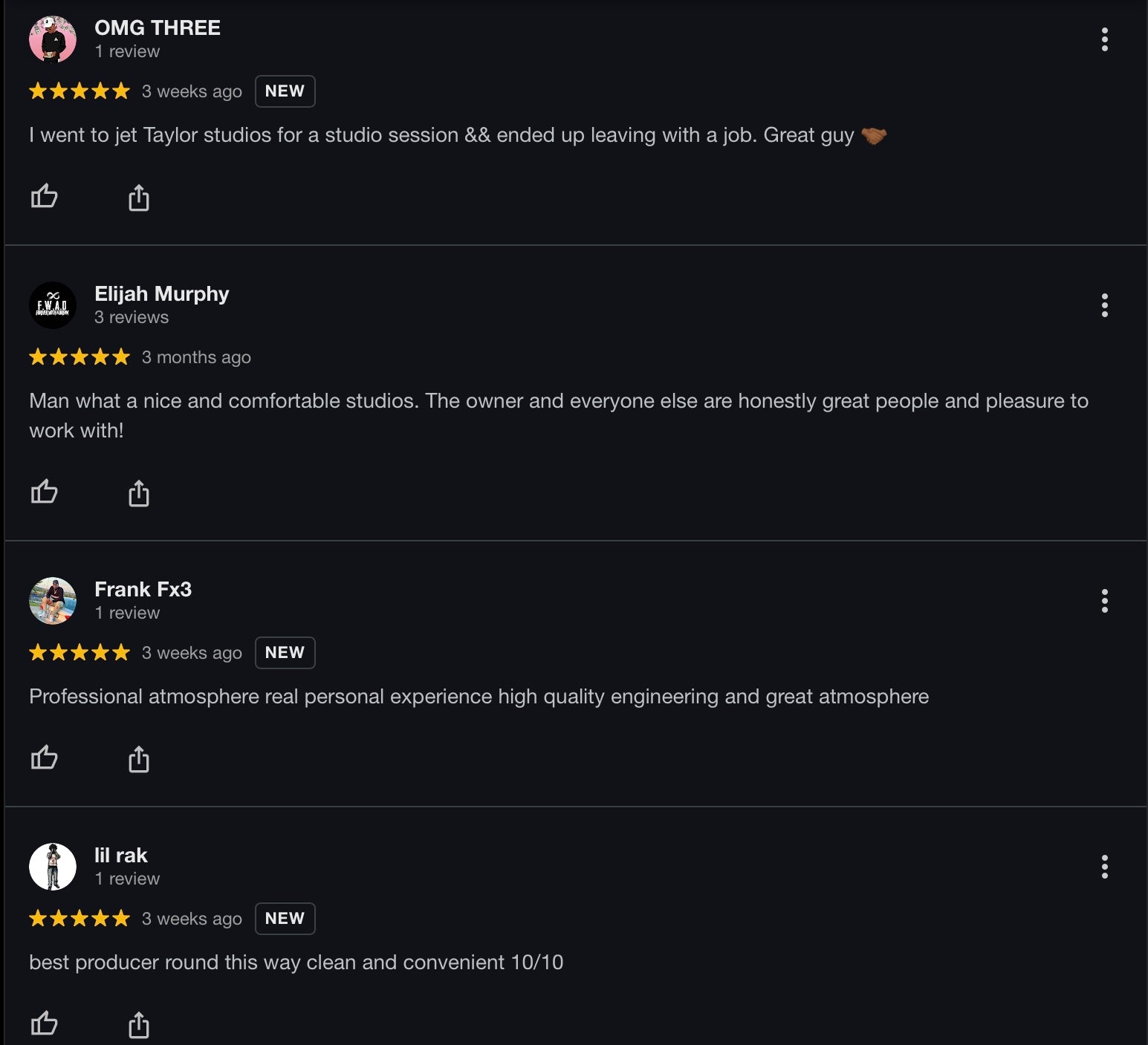
Task: Like Elijah Murphy's review
Action: [x=44, y=492]
